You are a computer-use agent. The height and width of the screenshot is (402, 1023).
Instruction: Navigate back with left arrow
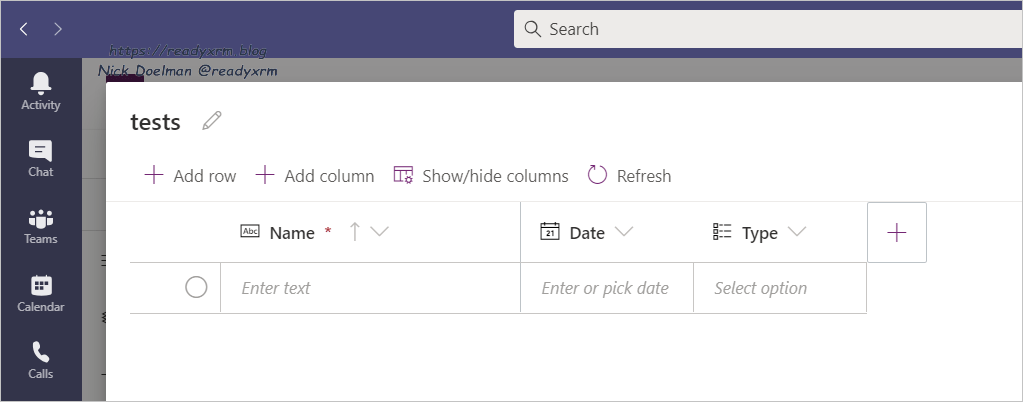(24, 29)
